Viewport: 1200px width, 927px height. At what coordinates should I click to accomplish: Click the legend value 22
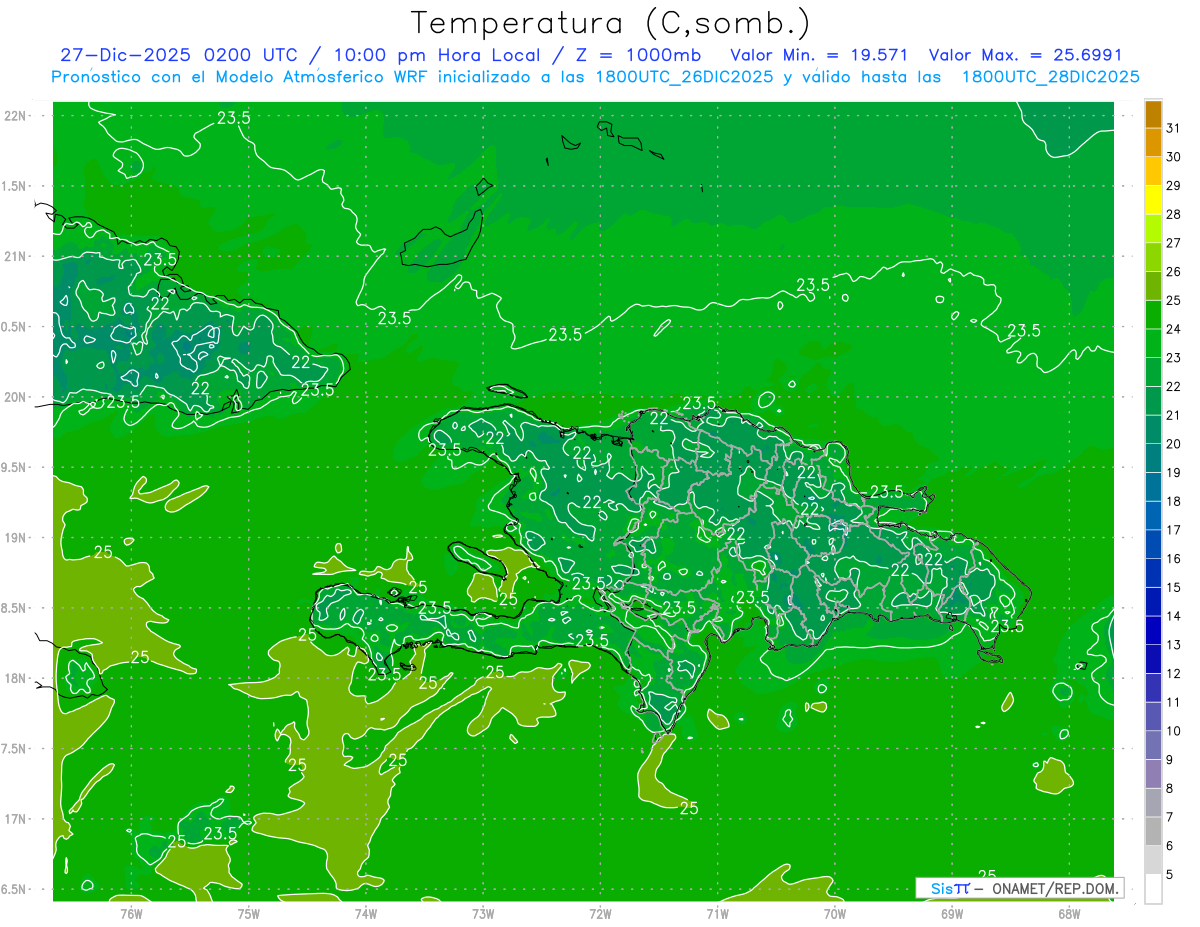point(1173,386)
